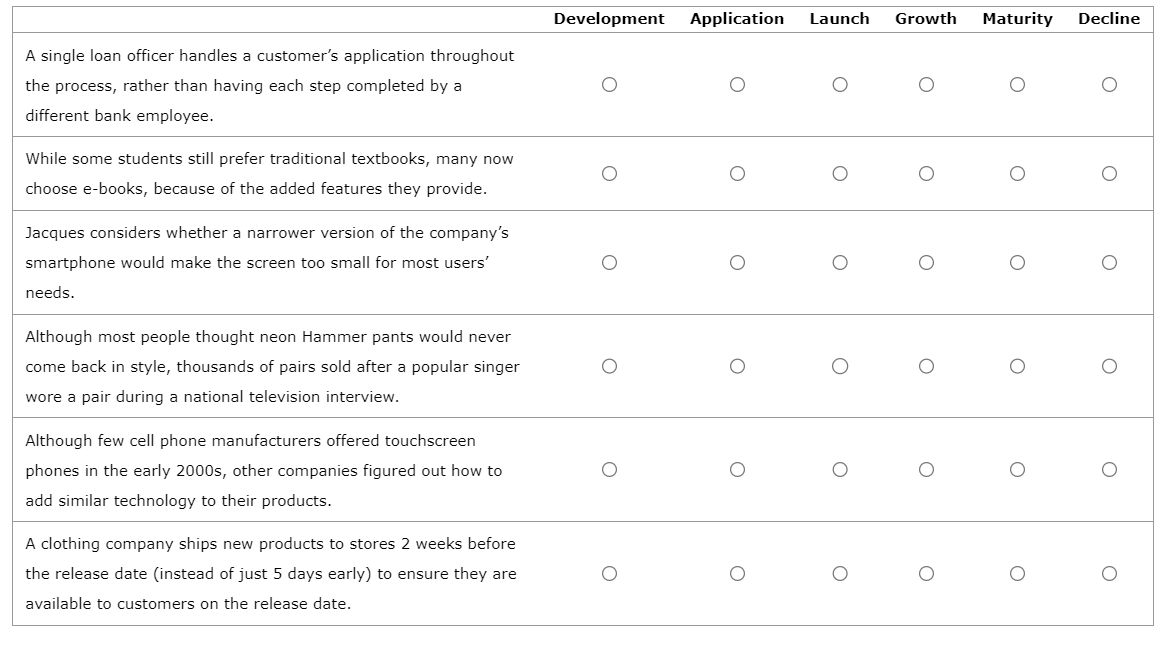Image resolution: width=1163 pixels, height=647 pixels.
Task: Select Development for the loan officer question
Action: pos(610,85)
